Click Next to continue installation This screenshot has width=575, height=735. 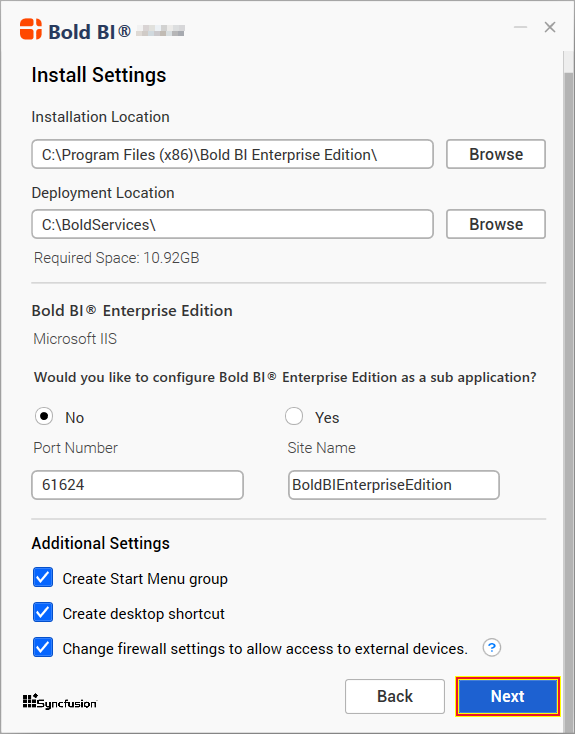point(508,697)
